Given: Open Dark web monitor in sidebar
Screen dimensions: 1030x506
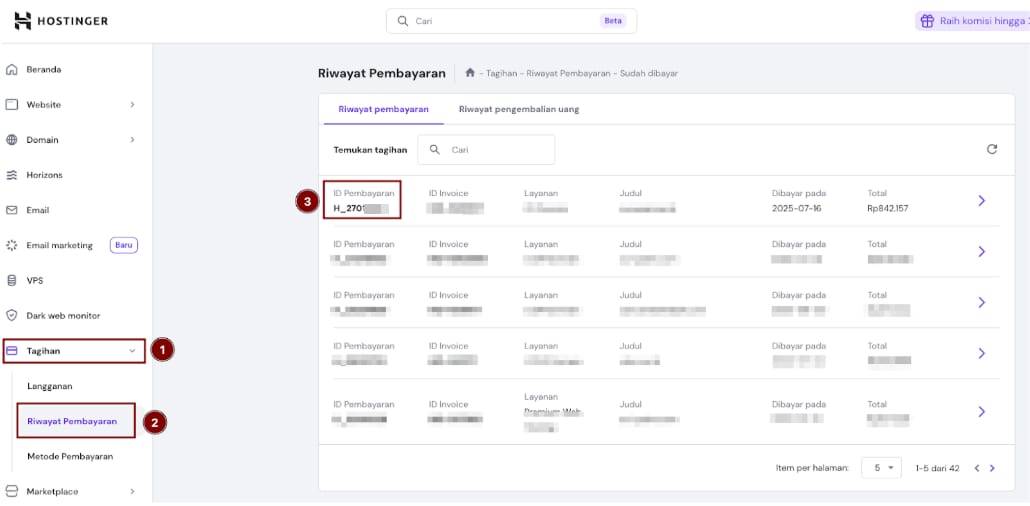Looking at the screenshot, I should coord(62,315).
